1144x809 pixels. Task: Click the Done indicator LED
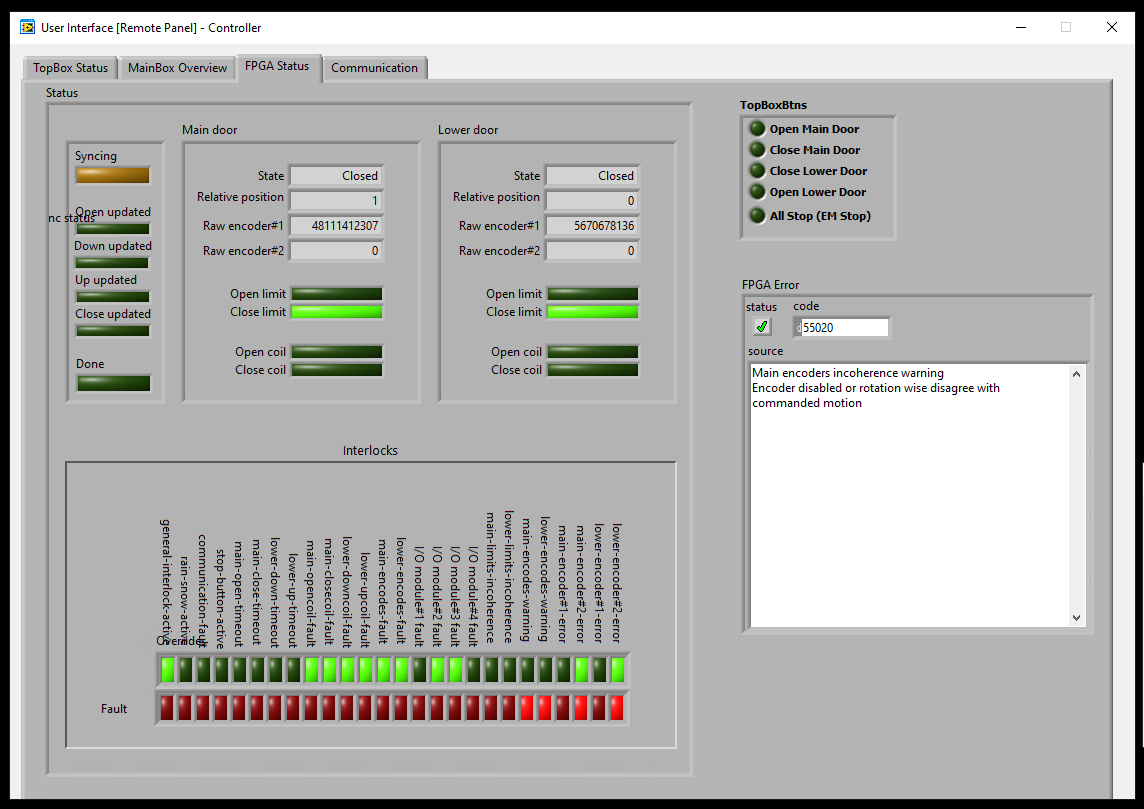pyautogui.click(x=114, y=383)
